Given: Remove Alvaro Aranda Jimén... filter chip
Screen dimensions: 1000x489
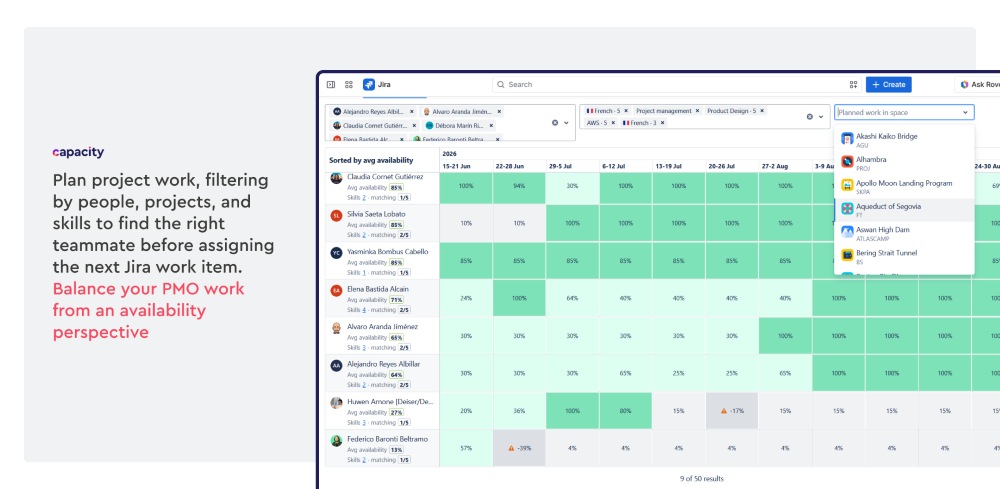Looking at the screenshot, I should (499, 112).
